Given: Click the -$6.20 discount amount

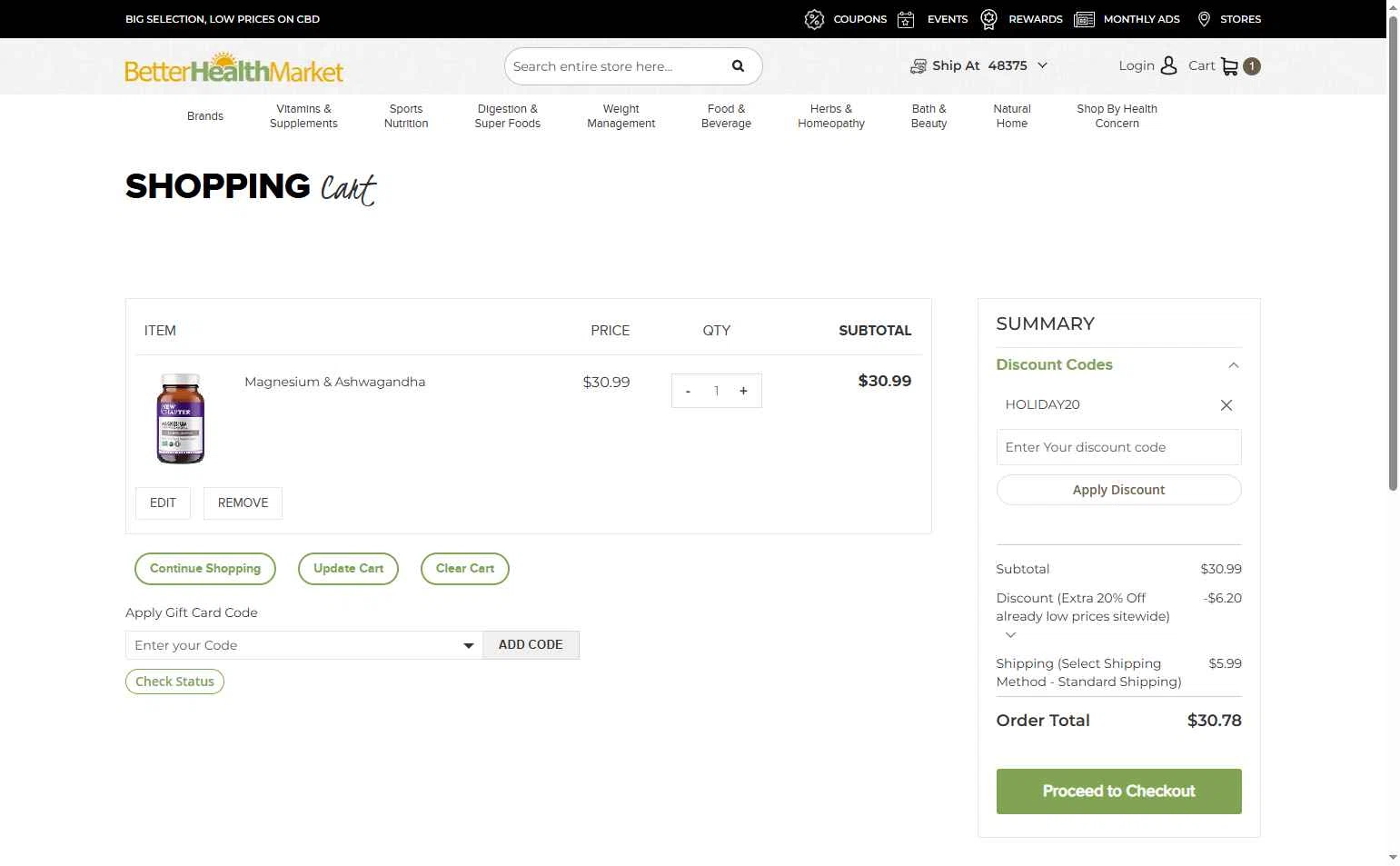Looking at the screenshot, I should (x=1223, y=598).
